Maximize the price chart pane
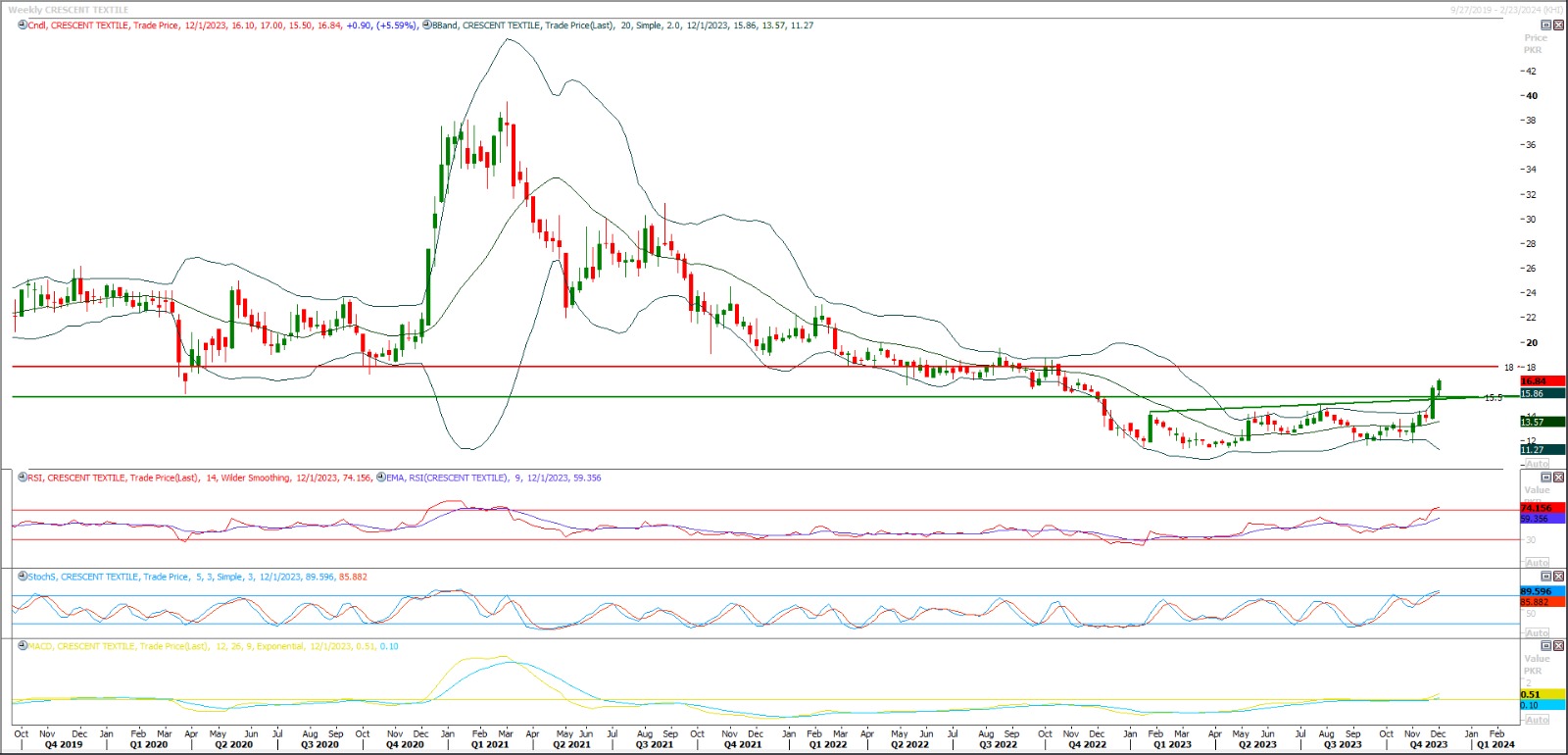1568x755 pixels. click(1546, 25)
